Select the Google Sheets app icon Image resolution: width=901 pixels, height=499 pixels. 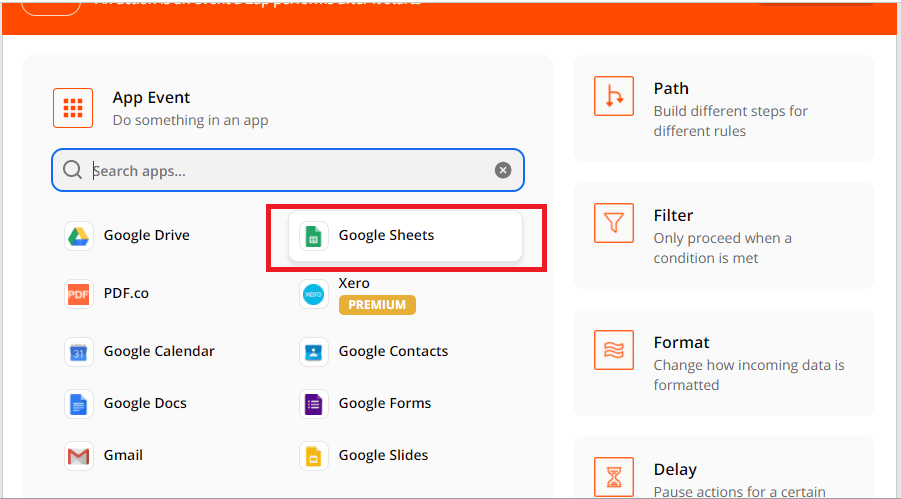314,236
